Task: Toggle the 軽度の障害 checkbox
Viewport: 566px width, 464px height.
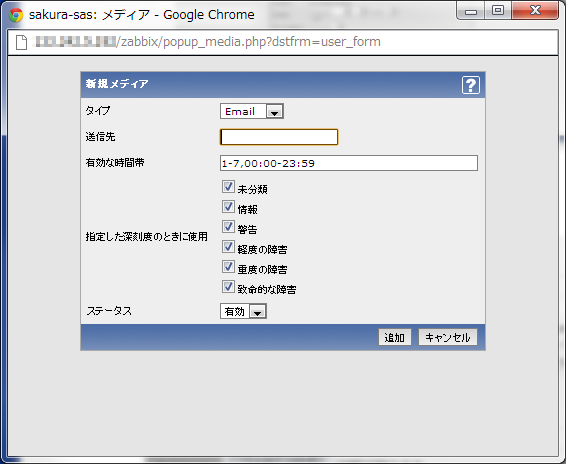Action: [x=228, y=247]
